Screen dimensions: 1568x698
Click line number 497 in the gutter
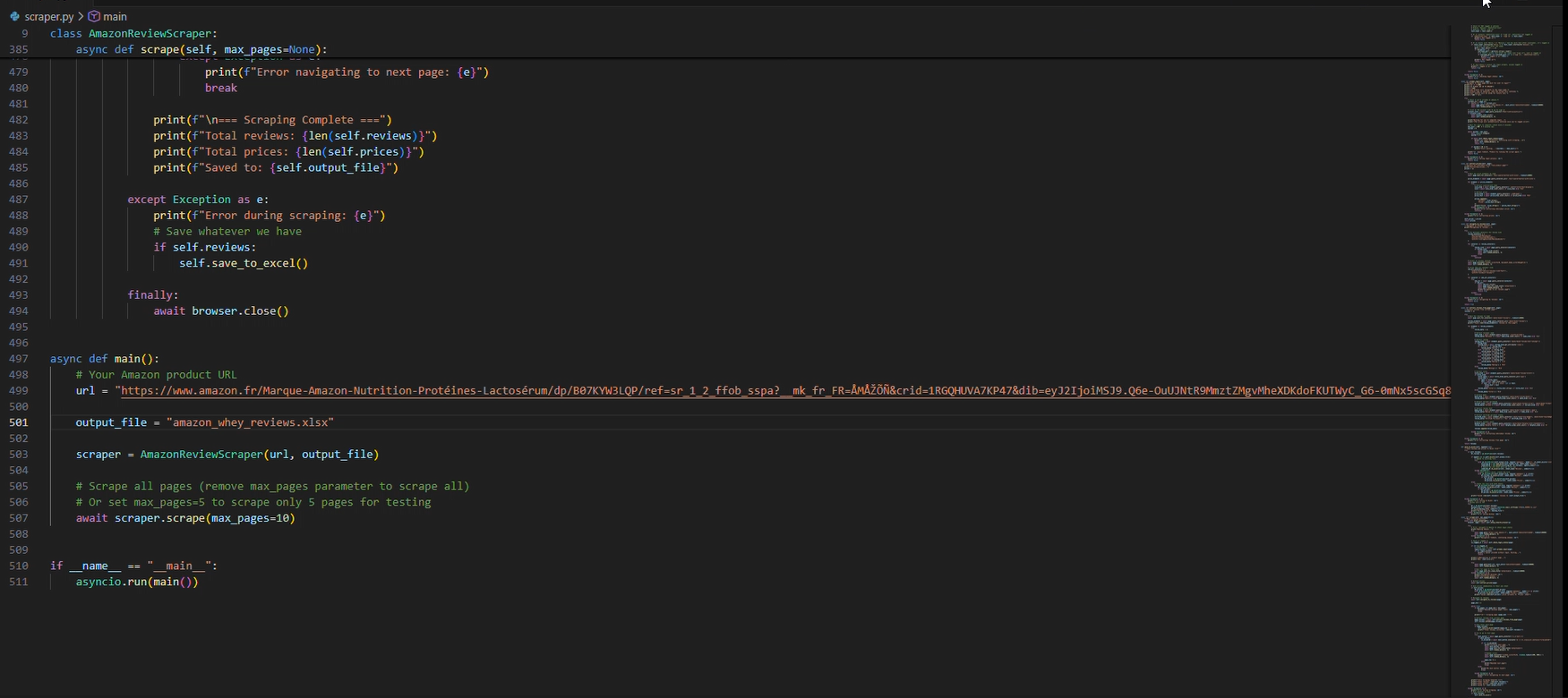pos(18,359)
